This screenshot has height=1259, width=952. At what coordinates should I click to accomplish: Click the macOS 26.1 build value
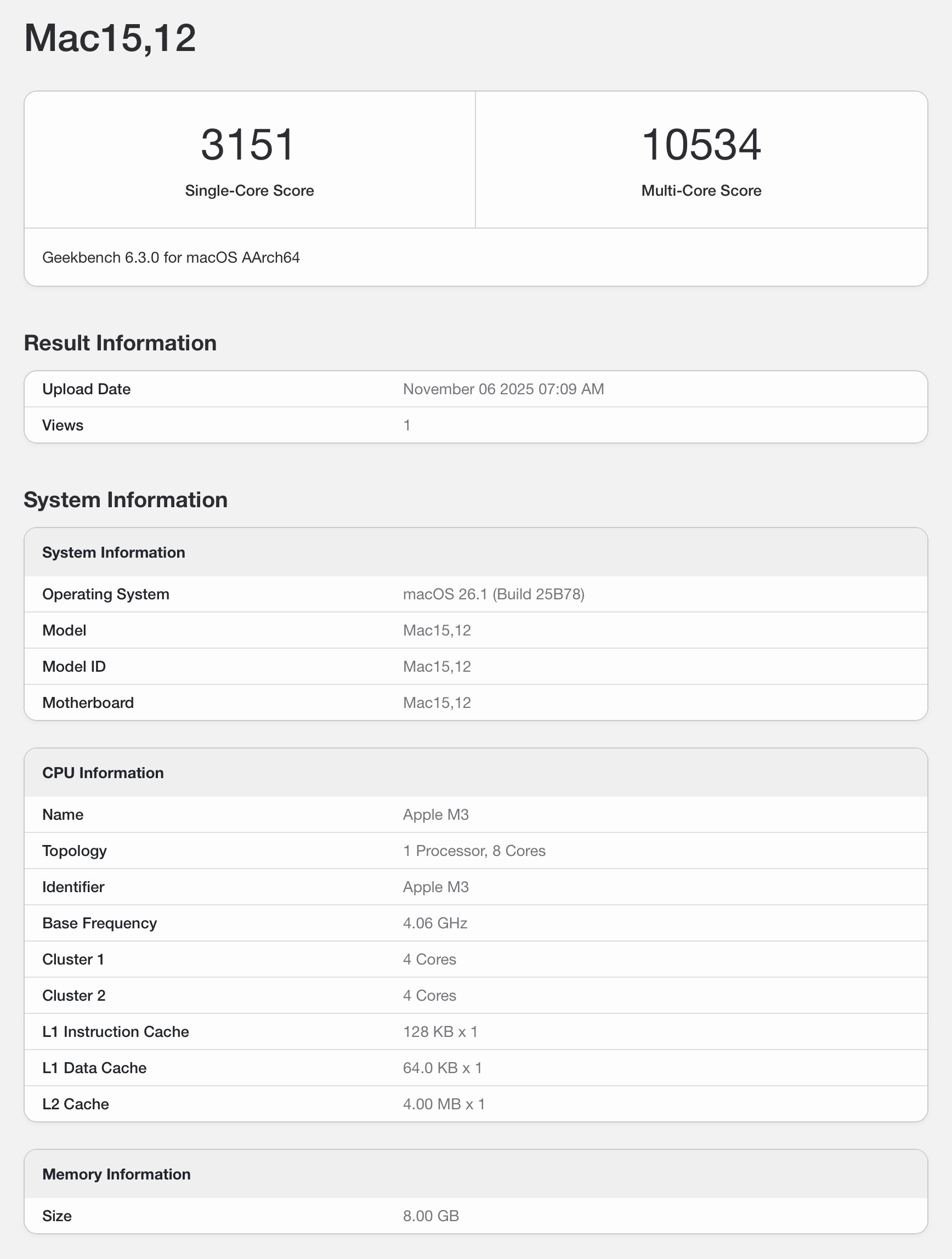click(494, 594)
